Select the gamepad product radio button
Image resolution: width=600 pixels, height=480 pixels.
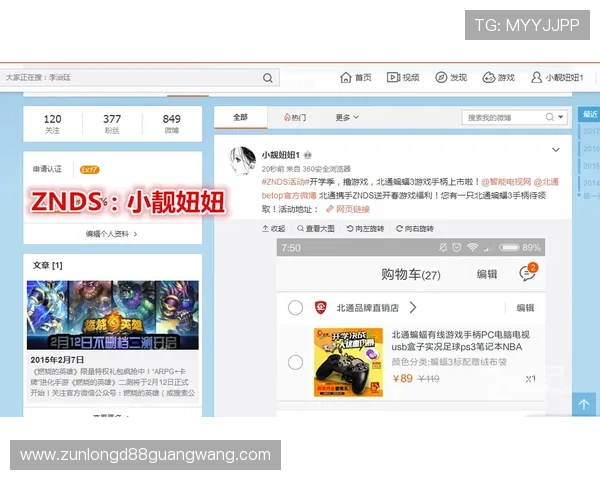point(295,362)
